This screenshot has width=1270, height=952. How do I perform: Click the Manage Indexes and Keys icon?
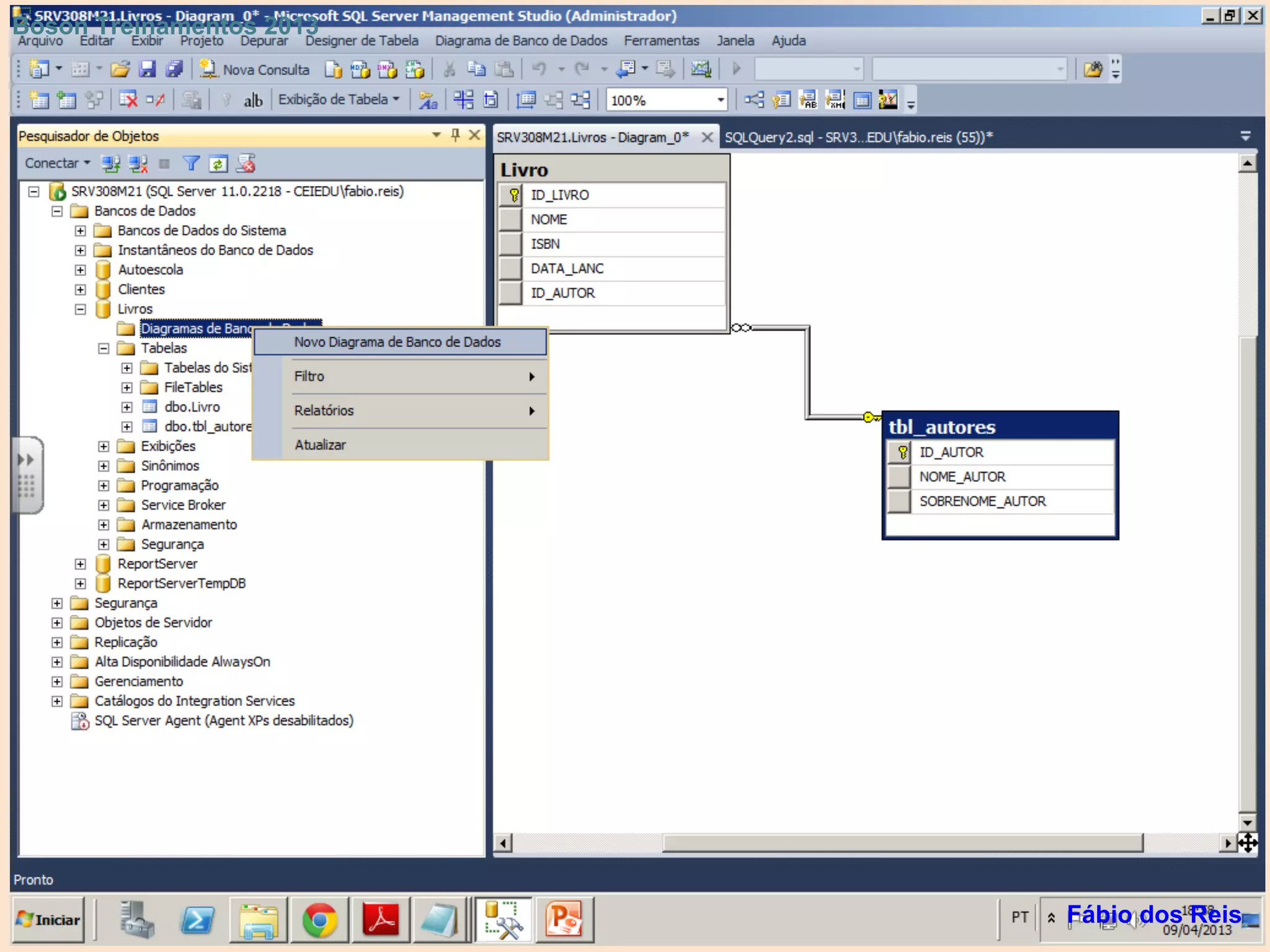(781, 100)
